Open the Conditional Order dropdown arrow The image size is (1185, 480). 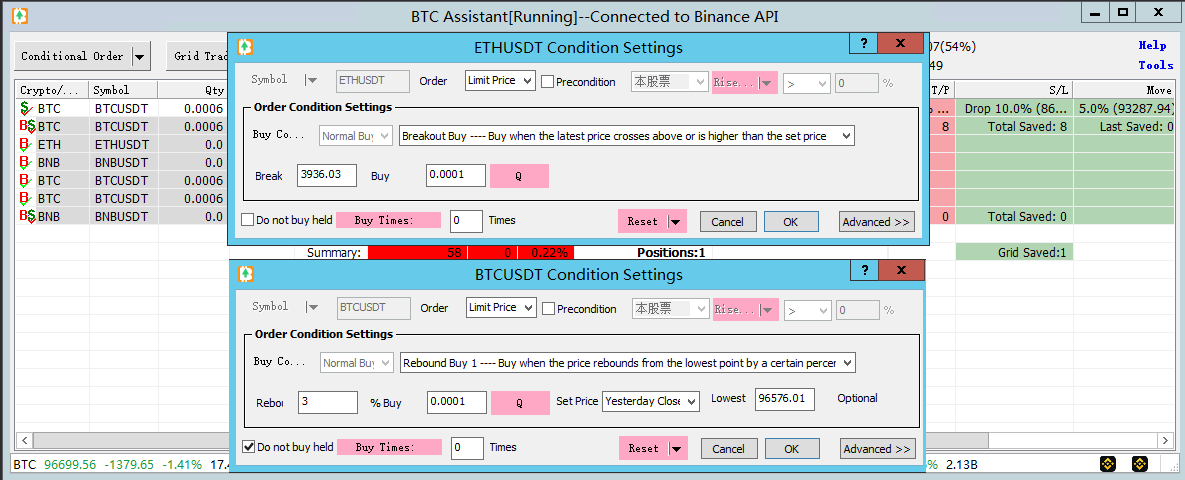pos(139,56)
